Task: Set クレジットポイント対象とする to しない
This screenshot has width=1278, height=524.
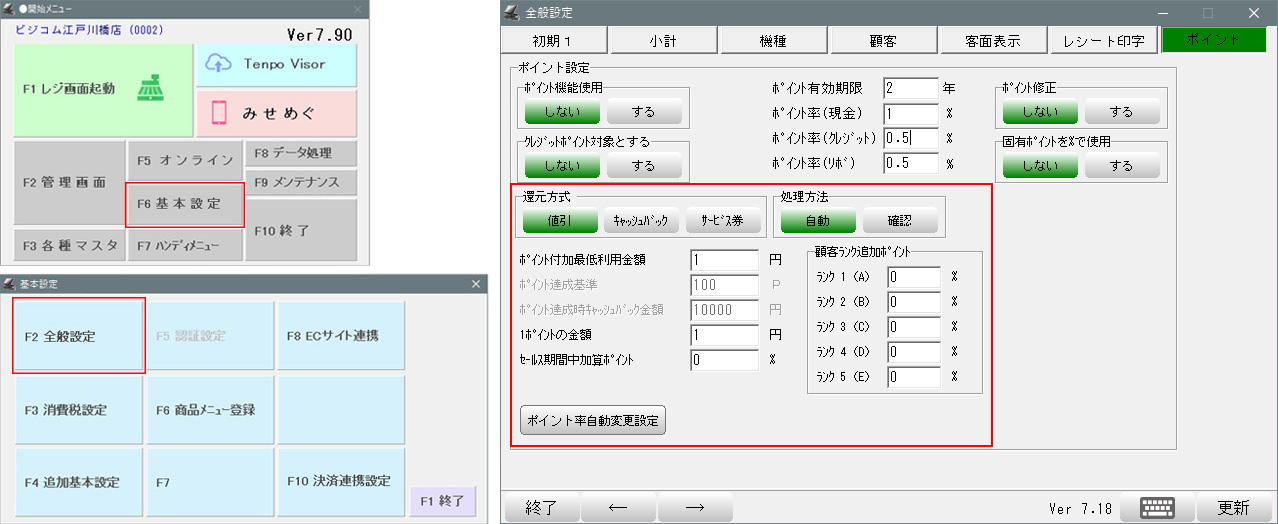Action: 562,165
